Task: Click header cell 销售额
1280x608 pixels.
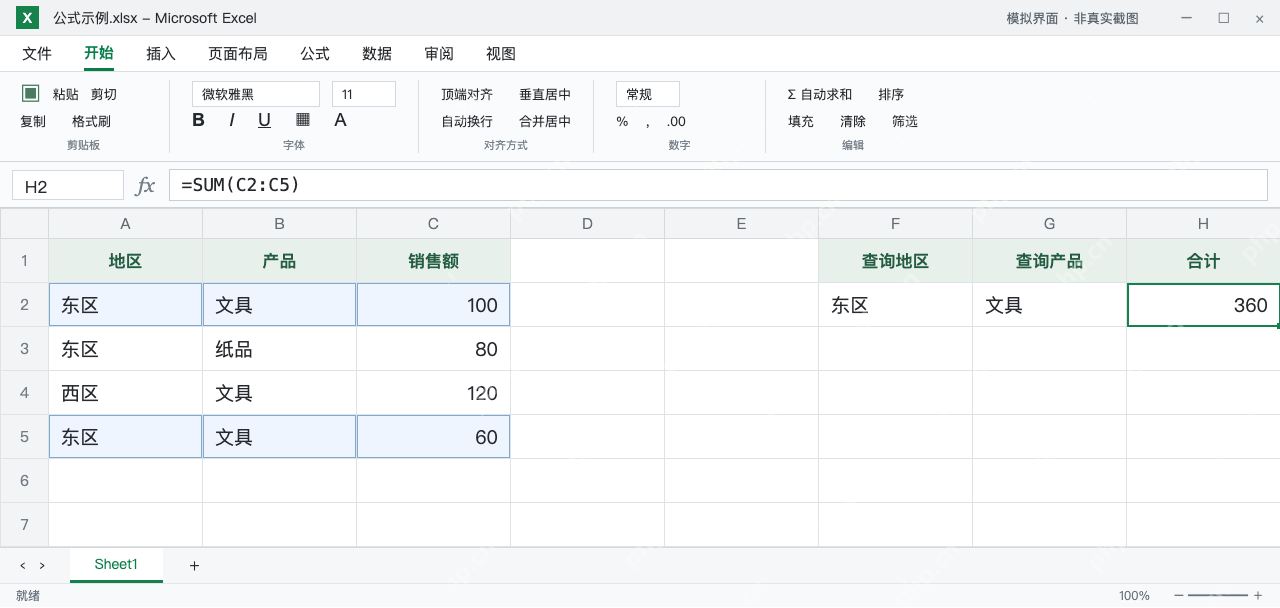Action: pos(434,261)
